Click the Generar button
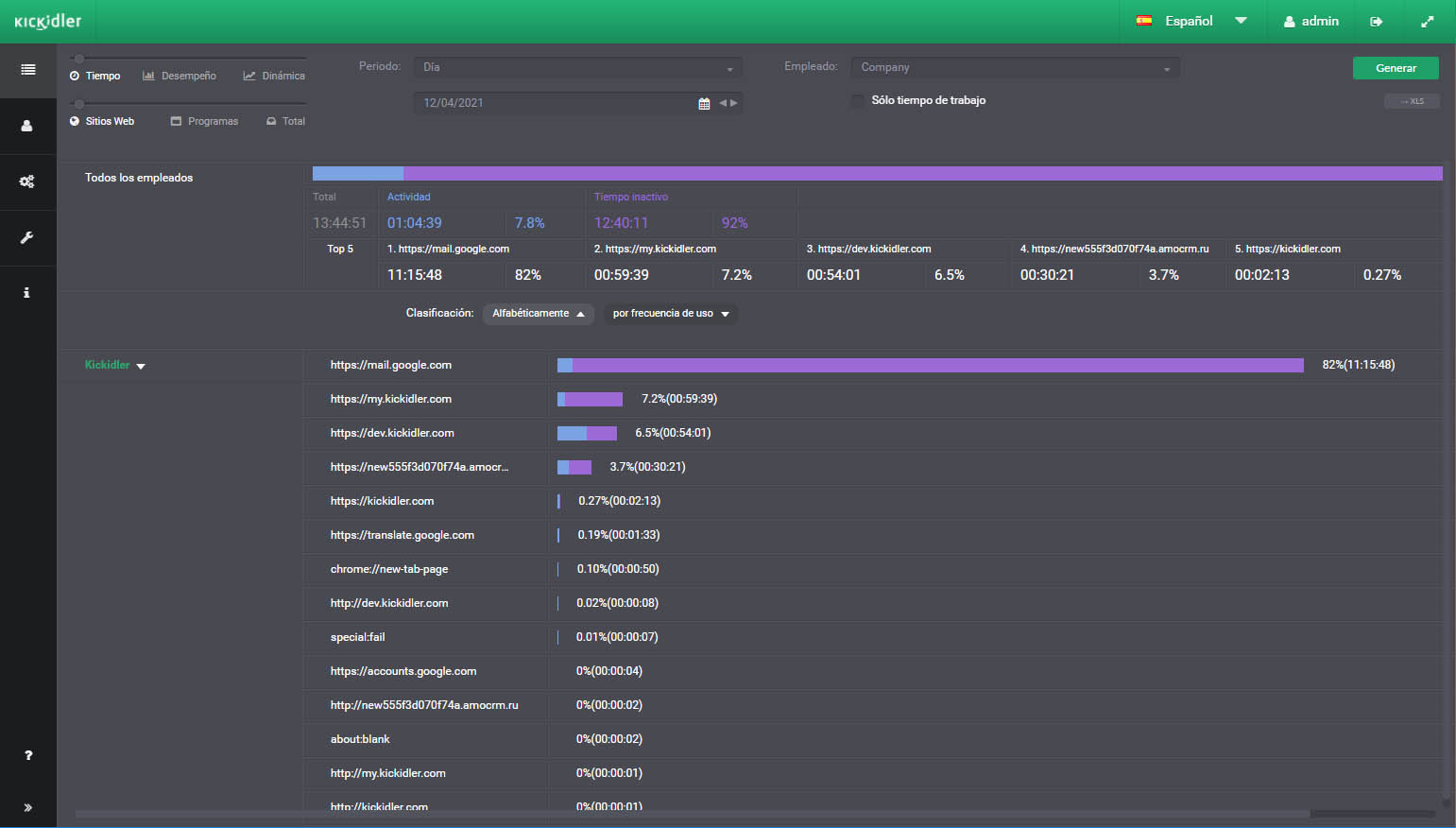 1396,68
